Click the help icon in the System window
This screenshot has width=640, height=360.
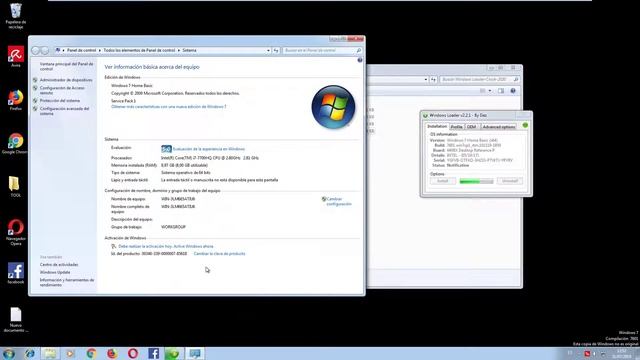coord(360,60)
